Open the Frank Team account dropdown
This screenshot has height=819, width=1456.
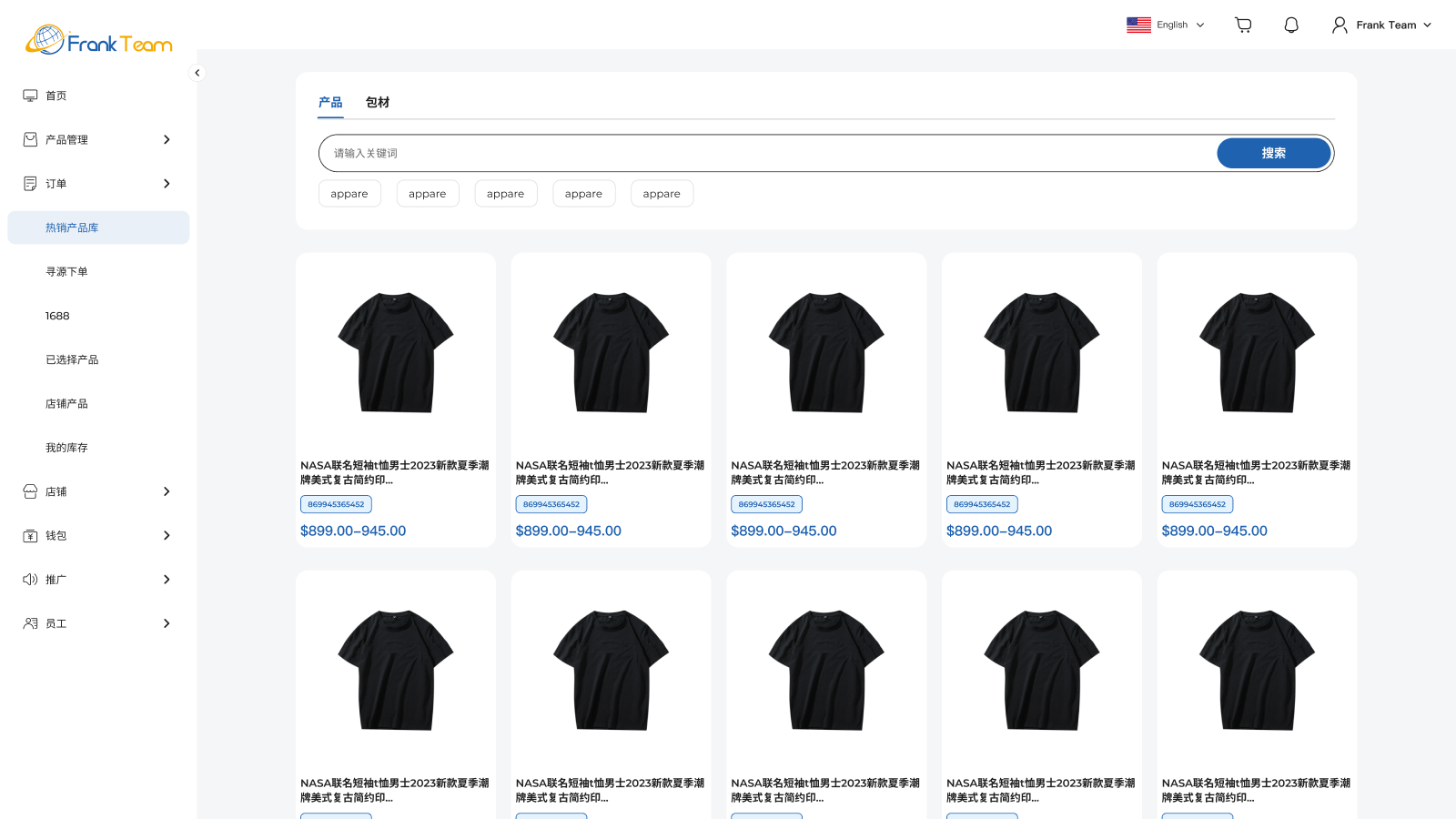coord(1383,25)
